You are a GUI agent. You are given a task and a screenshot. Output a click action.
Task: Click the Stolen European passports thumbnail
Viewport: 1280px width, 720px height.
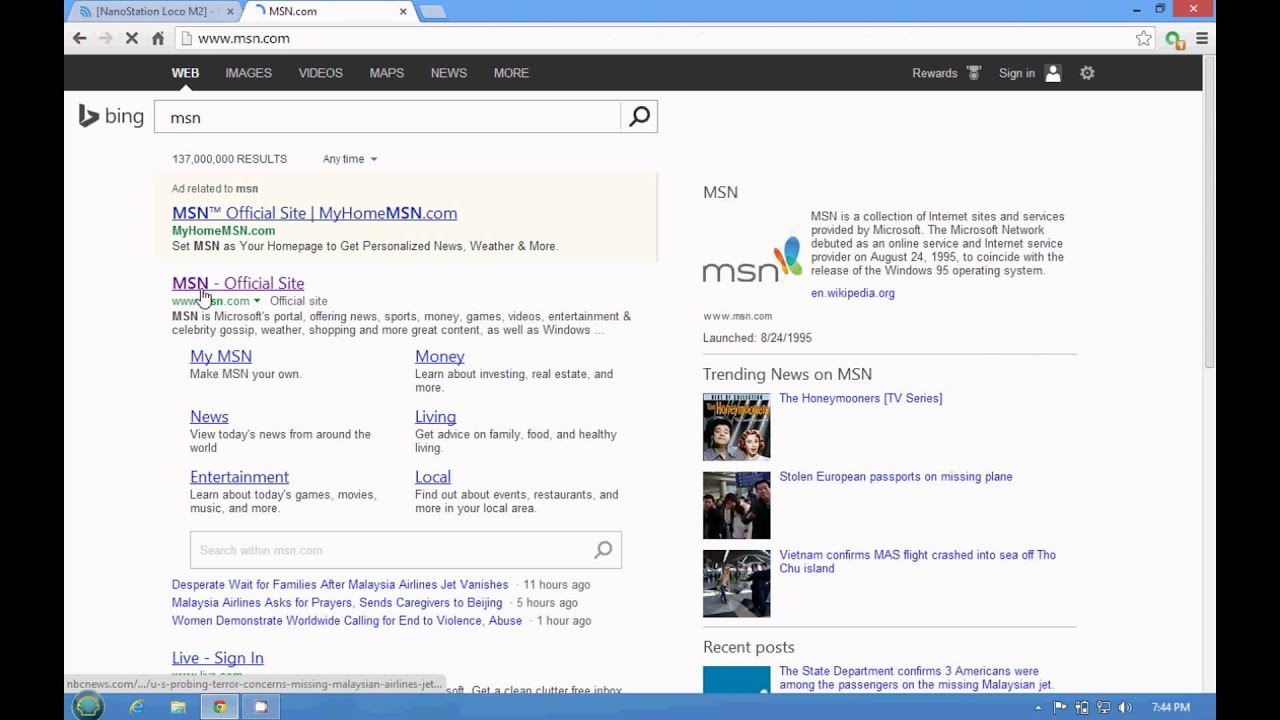tap(737, 505)
